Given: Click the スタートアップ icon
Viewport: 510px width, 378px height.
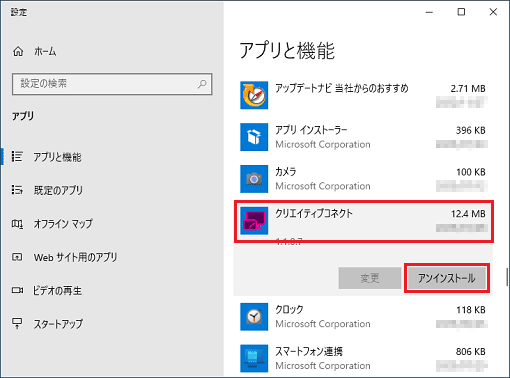Looking at the screenshot, I should 17,323.
